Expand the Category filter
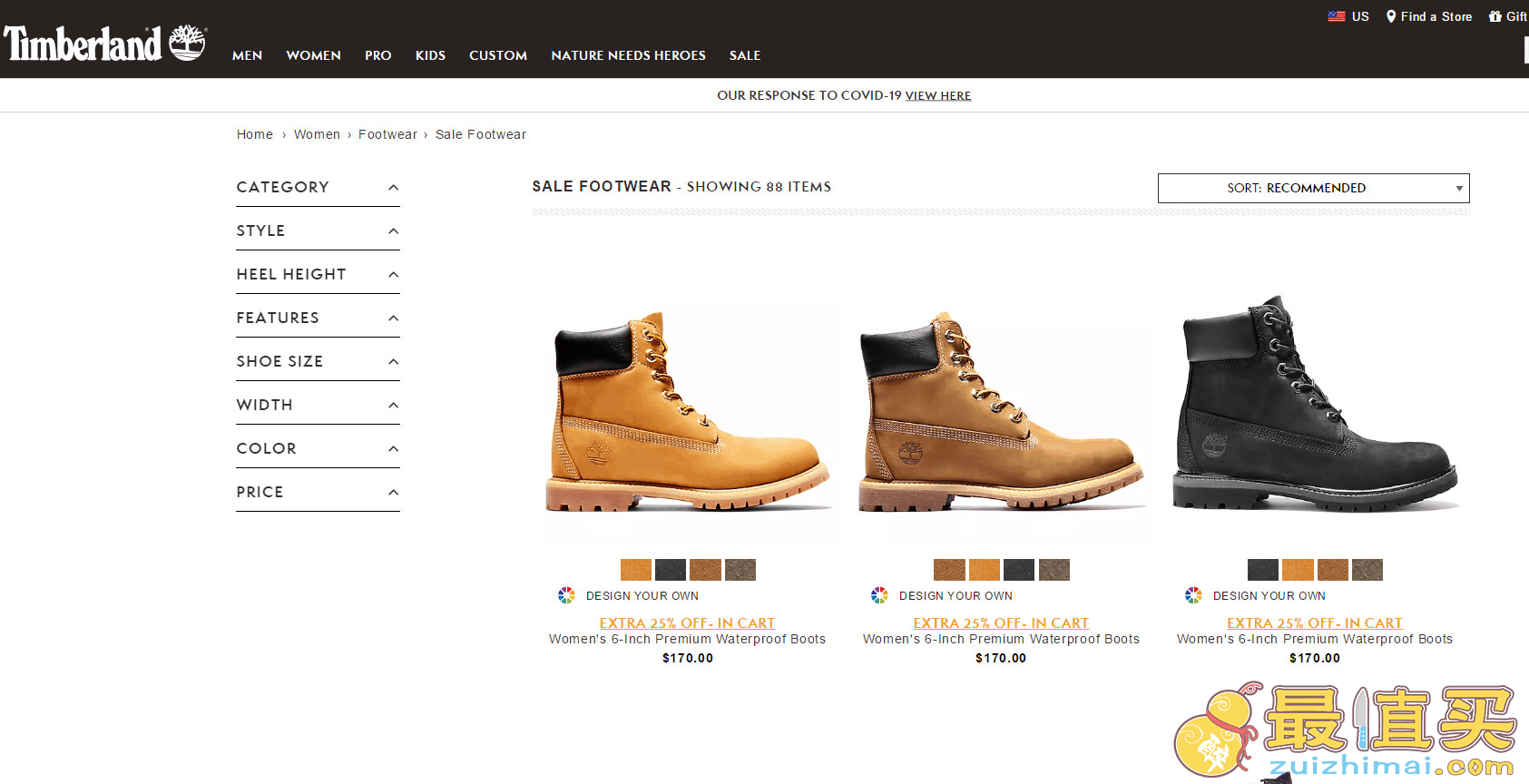This screenshot has width=1529, height=784. 318,187
